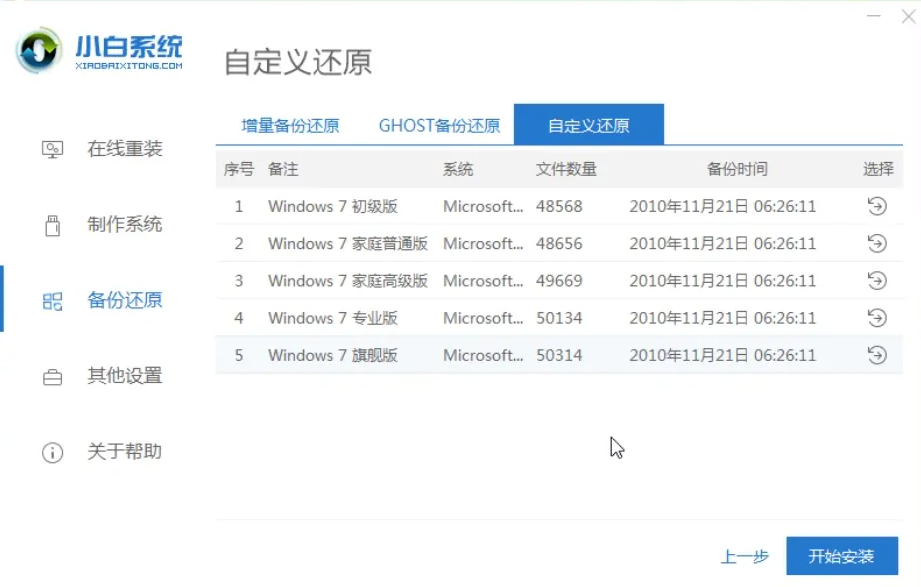
Task: Pick restore icon for Windows 7 旗舰版
Action: [x=876, y=355]
